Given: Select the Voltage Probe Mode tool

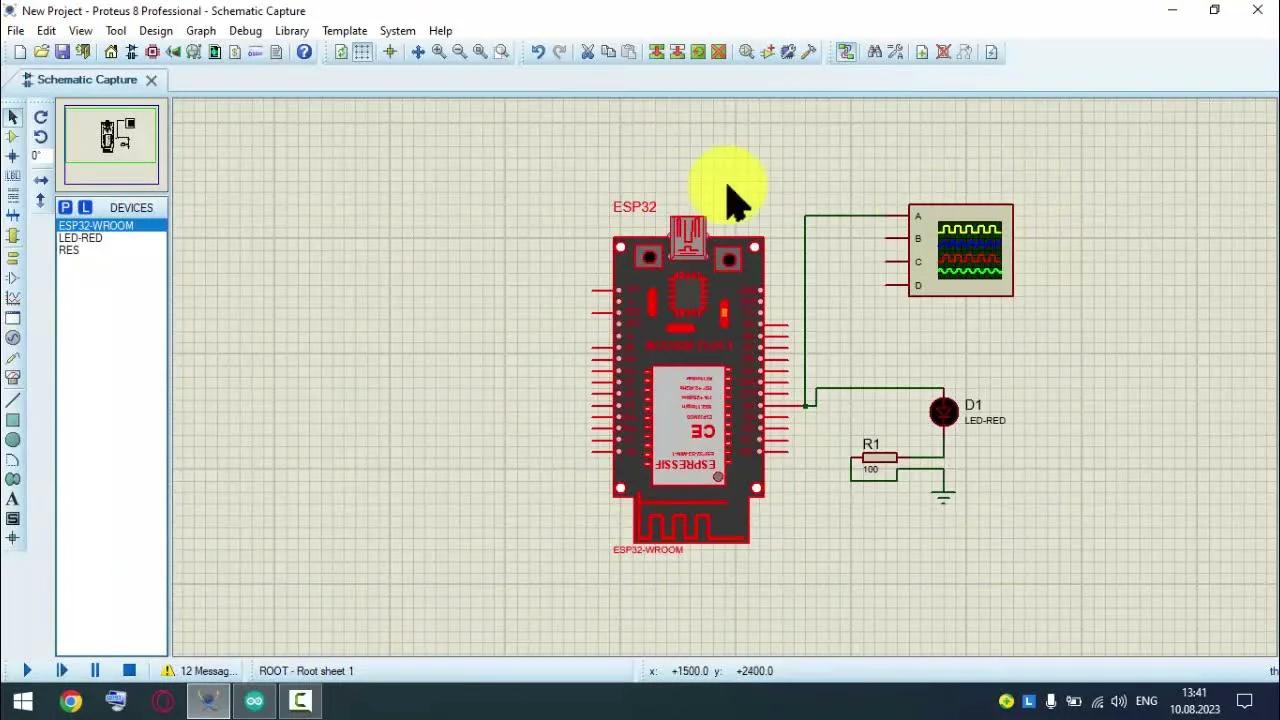Looking at the screenshot, I should (x=13, y=360).
